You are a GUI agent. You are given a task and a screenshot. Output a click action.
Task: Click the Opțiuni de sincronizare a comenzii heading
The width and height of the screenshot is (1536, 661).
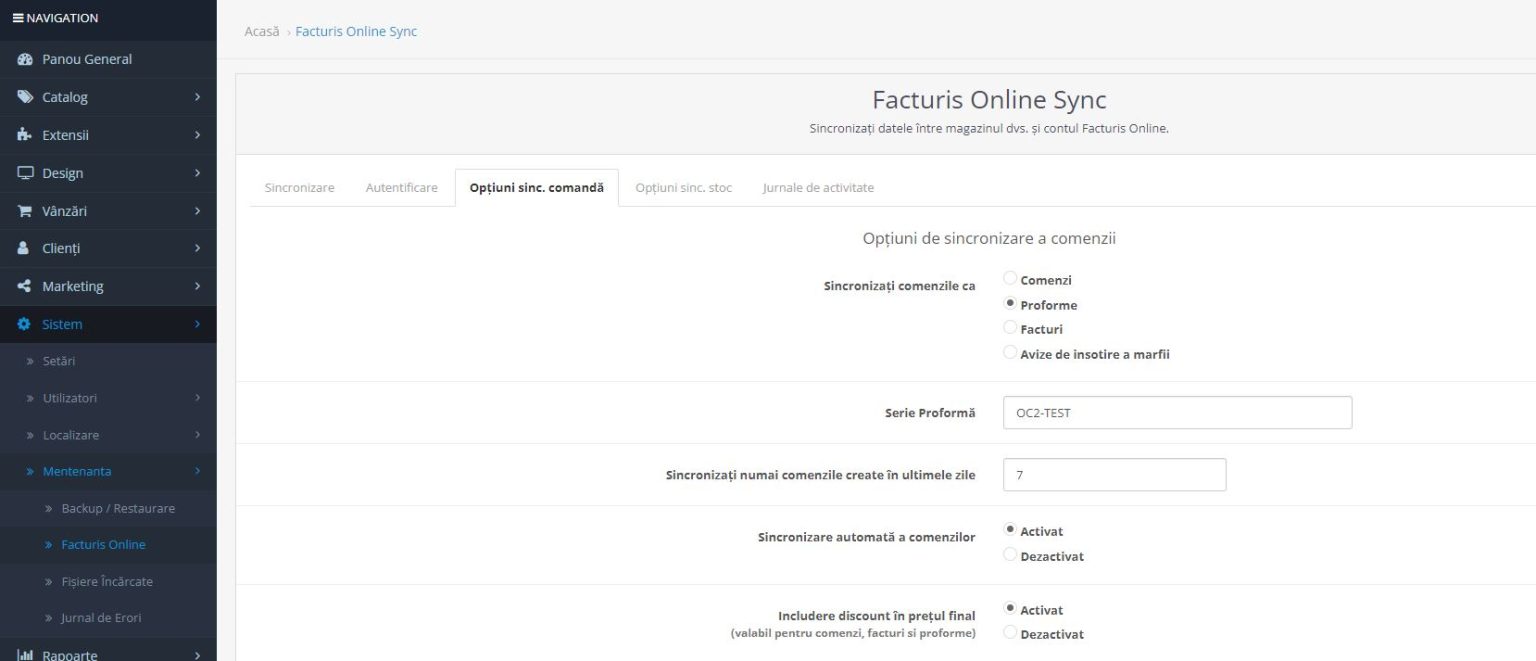tap(989, 239)
